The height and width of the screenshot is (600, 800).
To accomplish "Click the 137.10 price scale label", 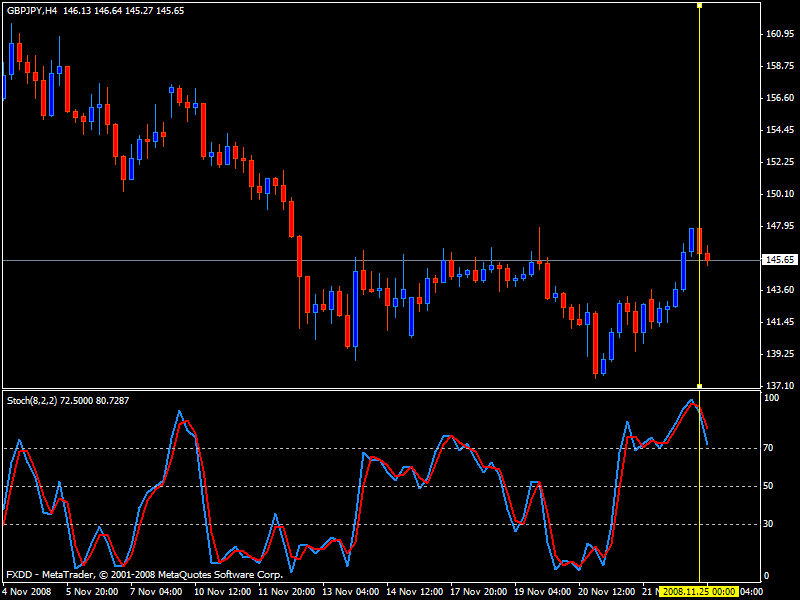I will 779,386.
